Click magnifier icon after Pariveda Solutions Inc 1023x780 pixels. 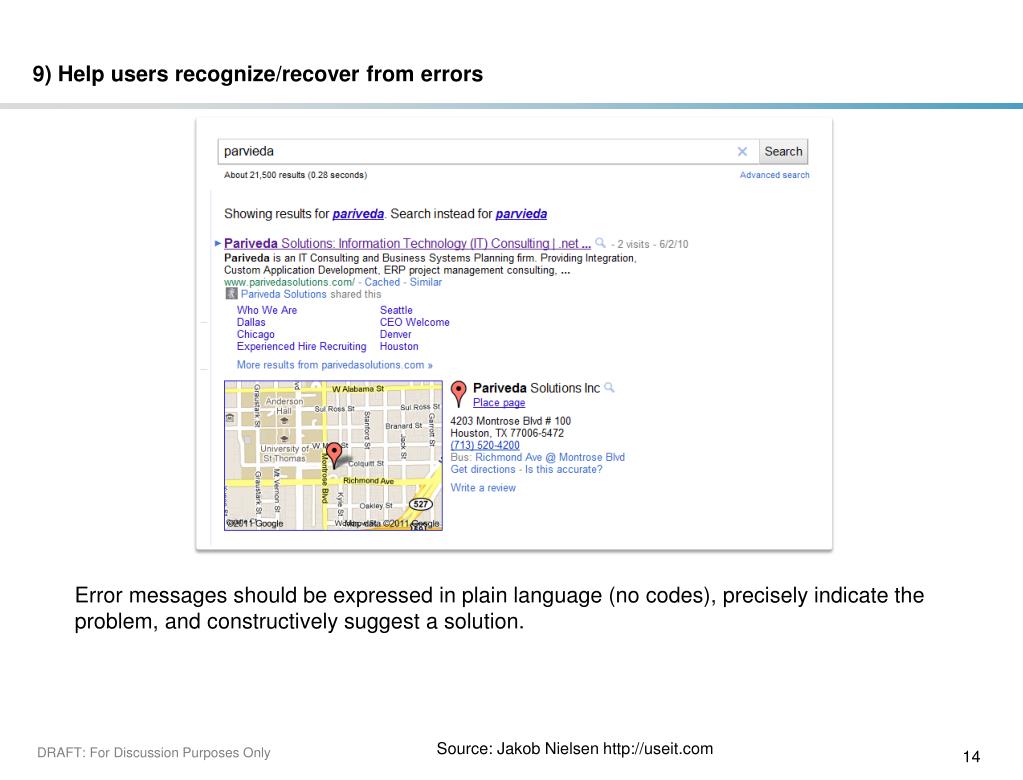(609, 387)
